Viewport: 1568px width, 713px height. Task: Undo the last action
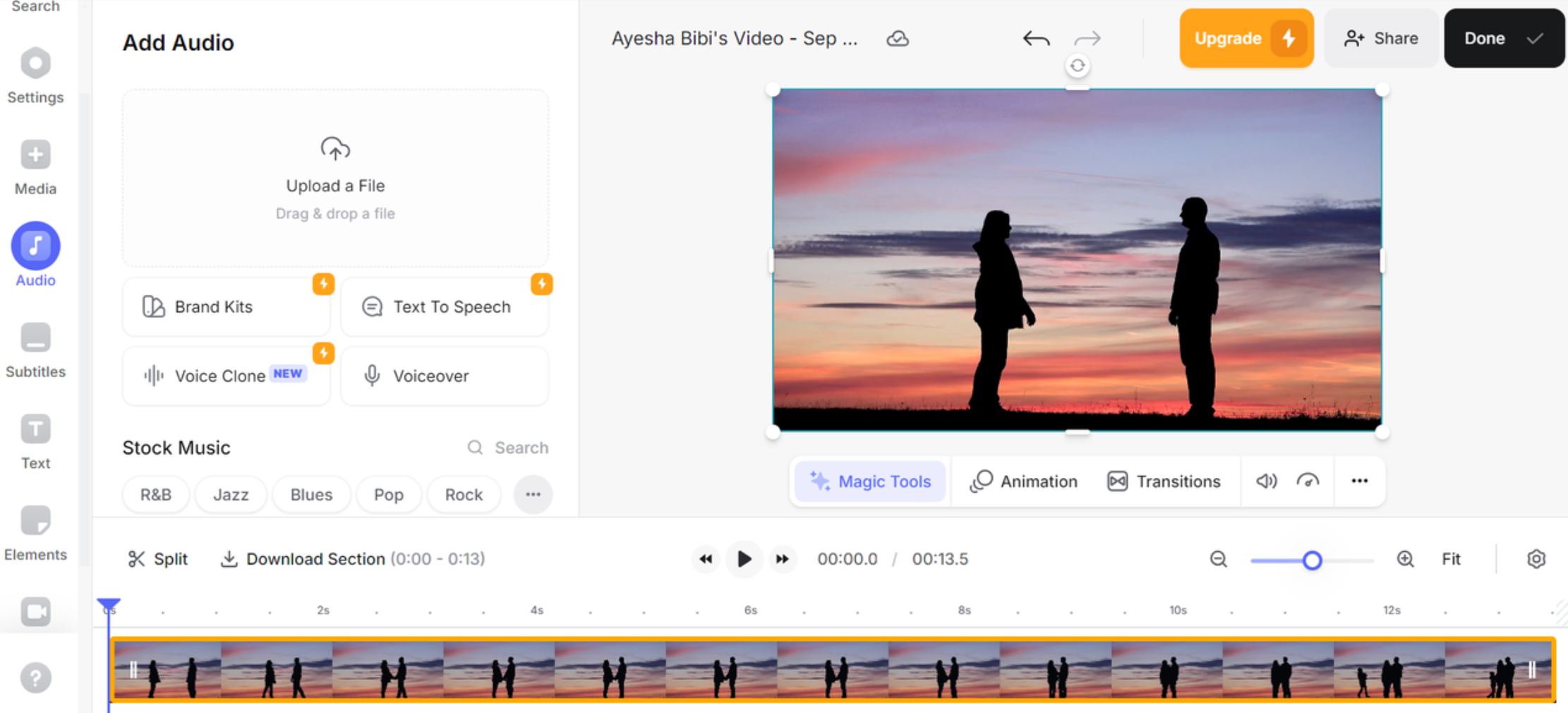click(x=1035, y=39)
